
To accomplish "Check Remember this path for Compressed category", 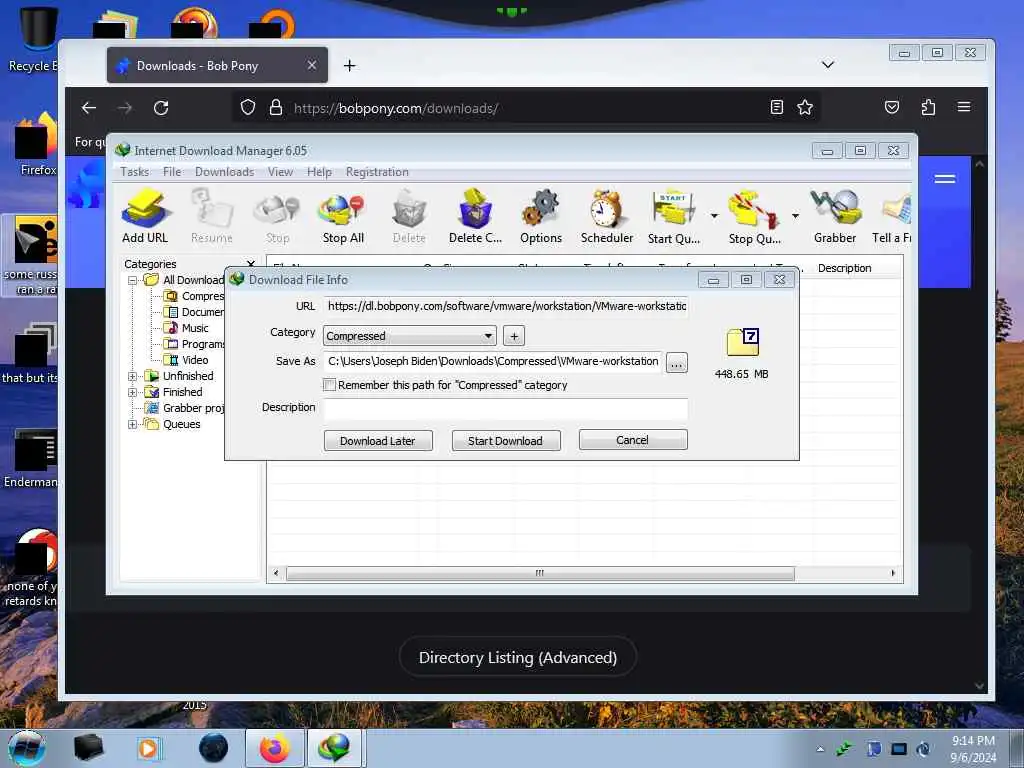I will point(329,385).
